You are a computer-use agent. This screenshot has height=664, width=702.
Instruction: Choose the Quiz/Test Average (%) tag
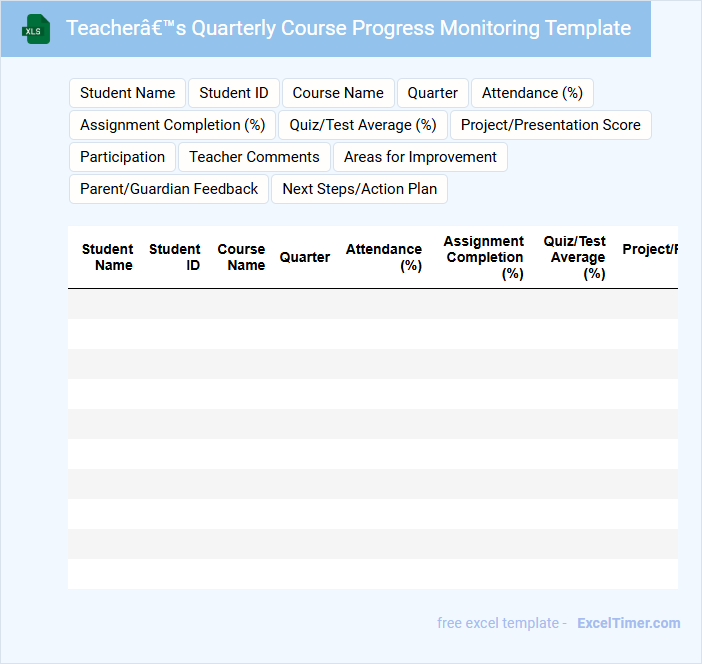(x=363, y=125)
